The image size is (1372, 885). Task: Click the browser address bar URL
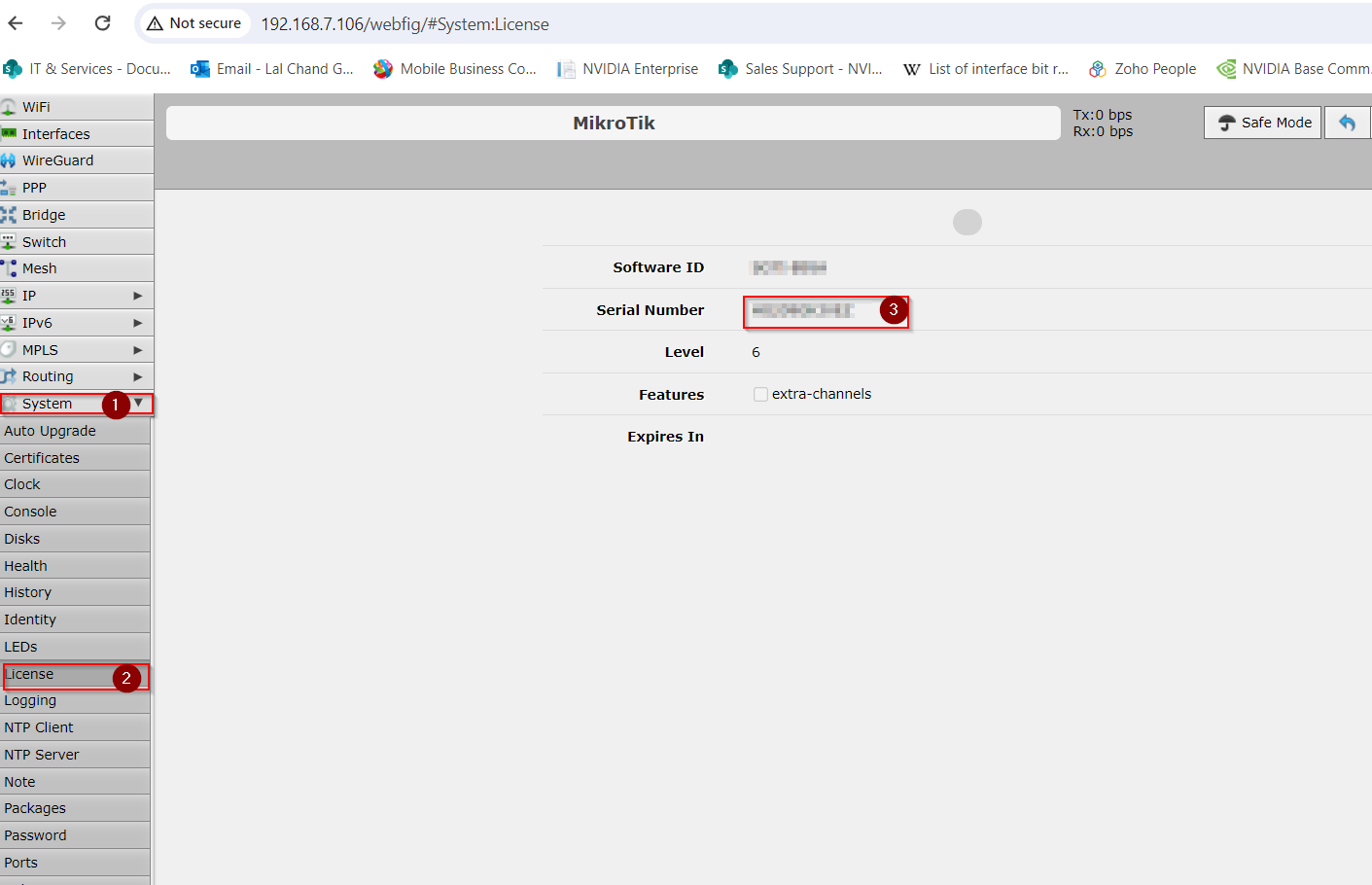point(405,24)
